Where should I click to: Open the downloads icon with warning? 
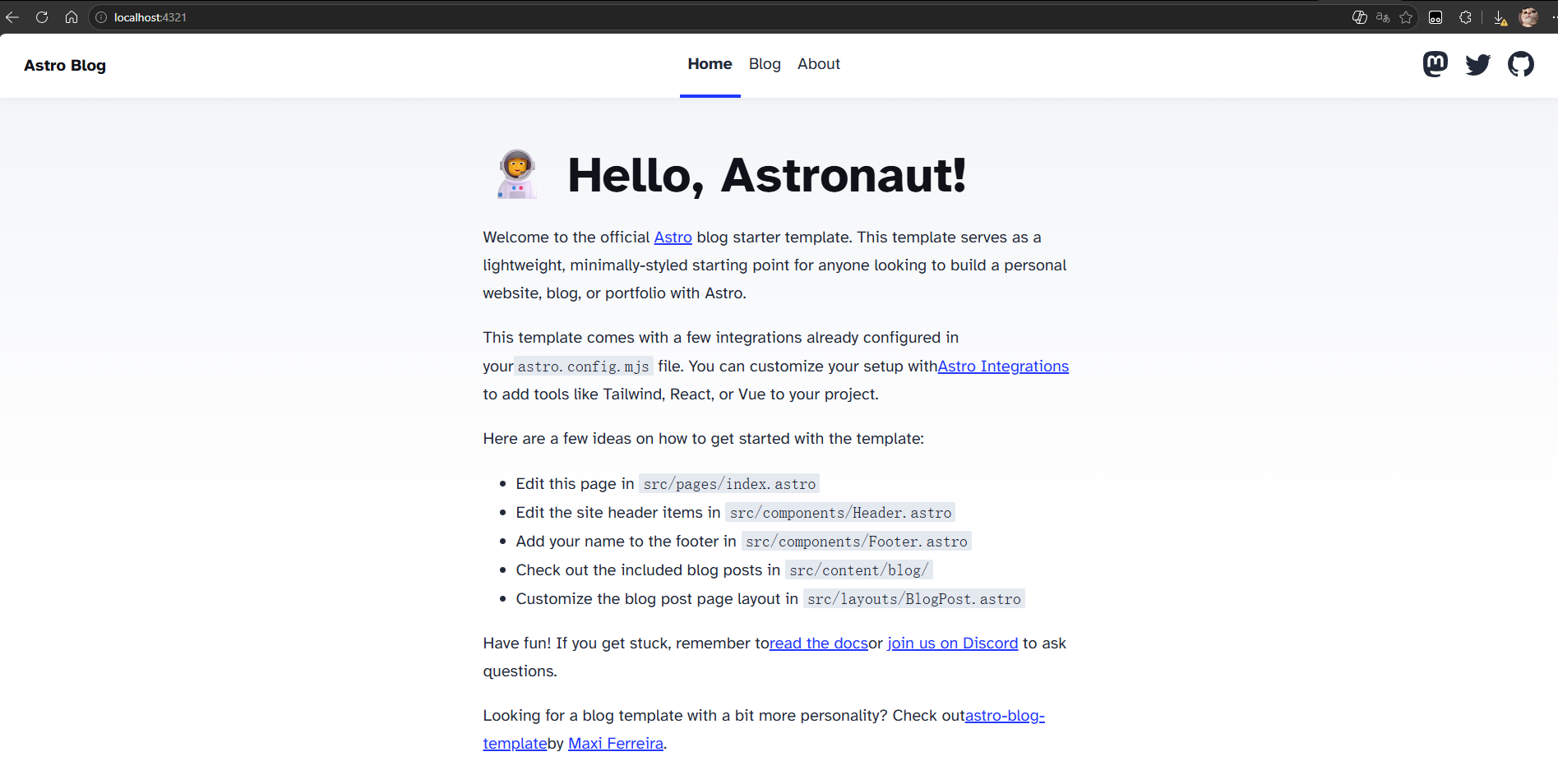[x=1500, y=17]
